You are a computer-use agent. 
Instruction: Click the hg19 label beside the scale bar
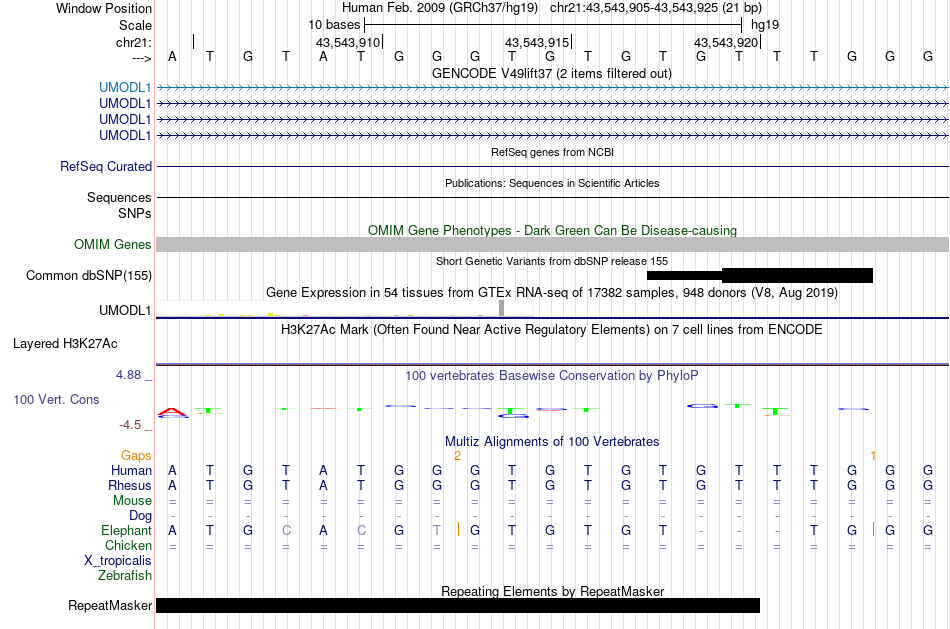coord(765,25)
